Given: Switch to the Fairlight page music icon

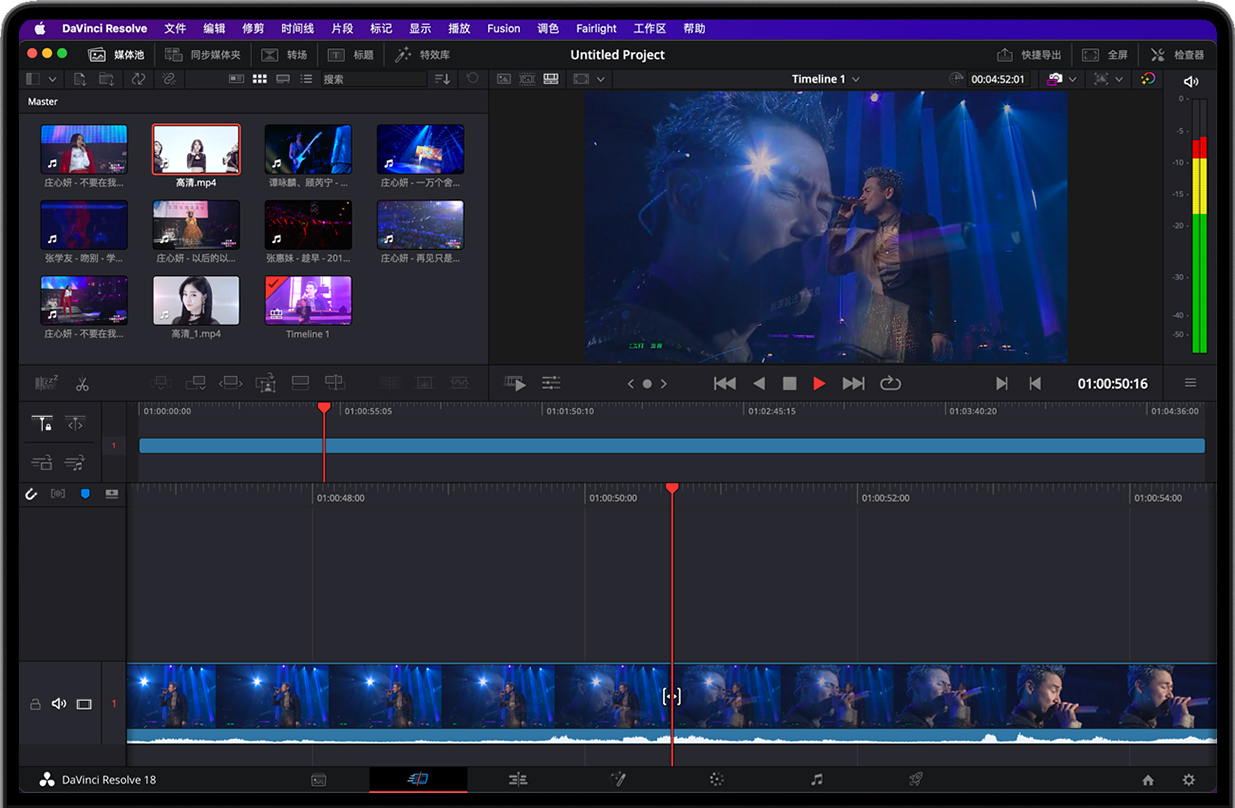Looking at the screenshot, I should [817, 779].
